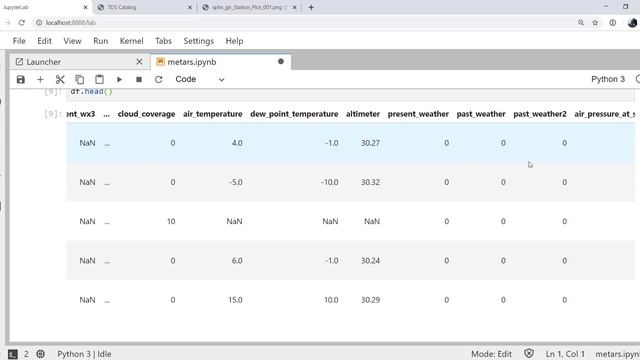Insert a new cell below with plus icon
Viewport: 640px width, 360px height.
coord(40,80)
